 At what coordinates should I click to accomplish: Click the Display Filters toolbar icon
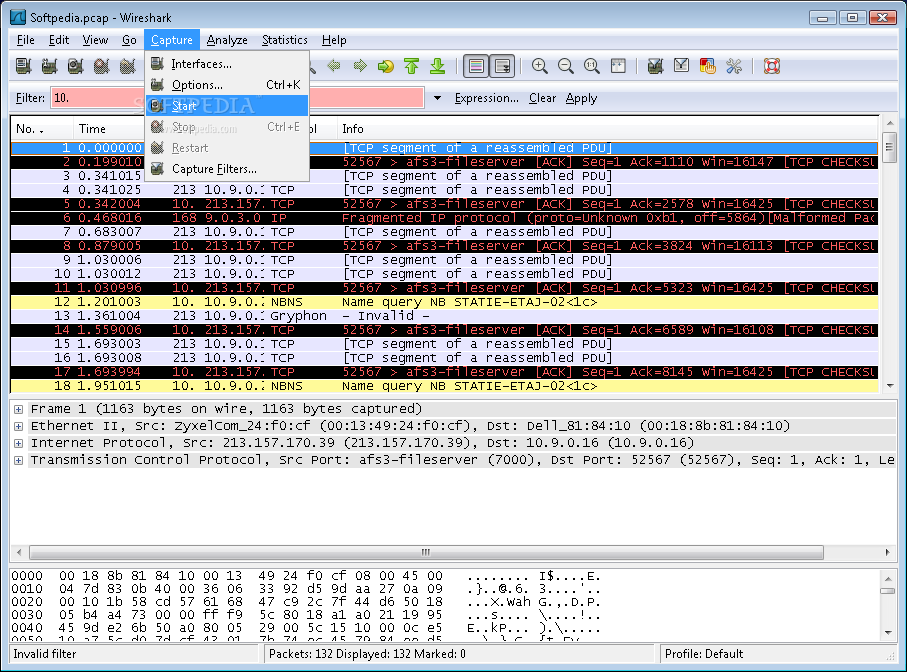tap(681, 66)
